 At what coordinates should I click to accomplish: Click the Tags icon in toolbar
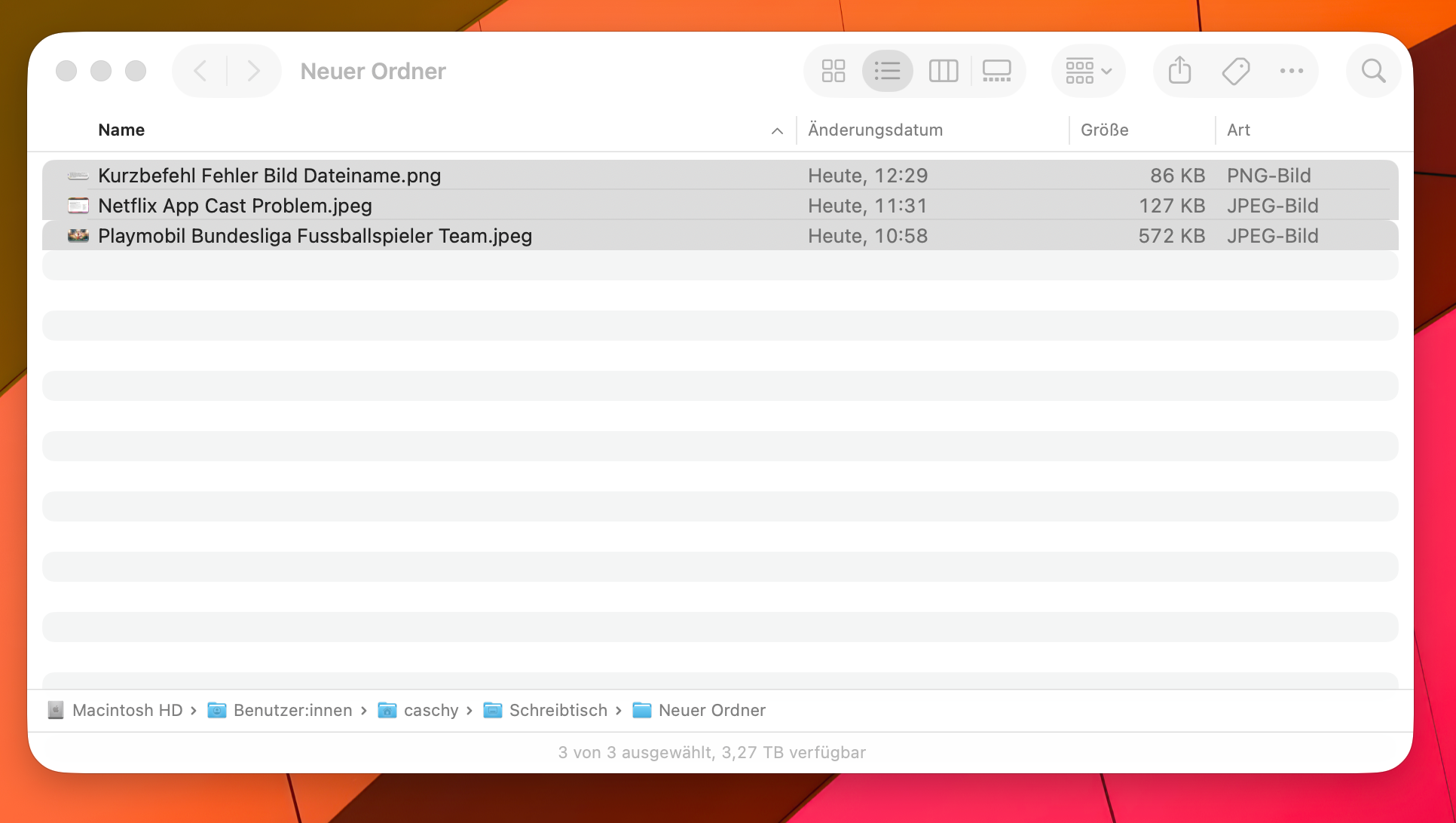tap(1235, 71)
